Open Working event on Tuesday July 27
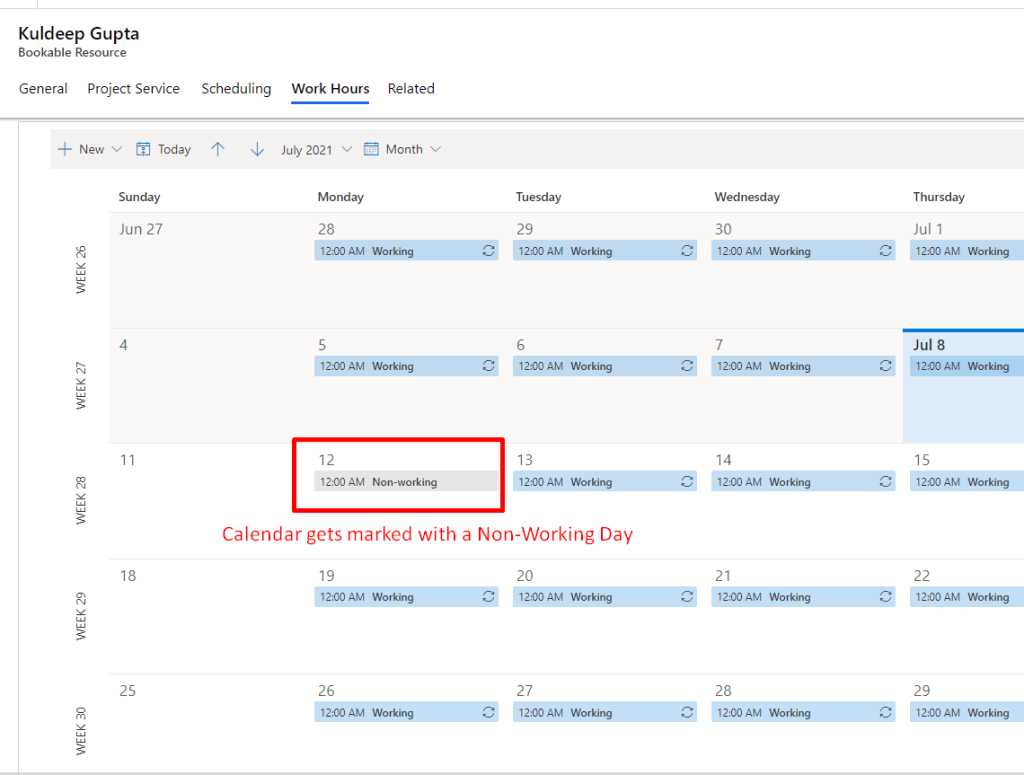This screenshot has width=1024, height=775. click(593, 713)
